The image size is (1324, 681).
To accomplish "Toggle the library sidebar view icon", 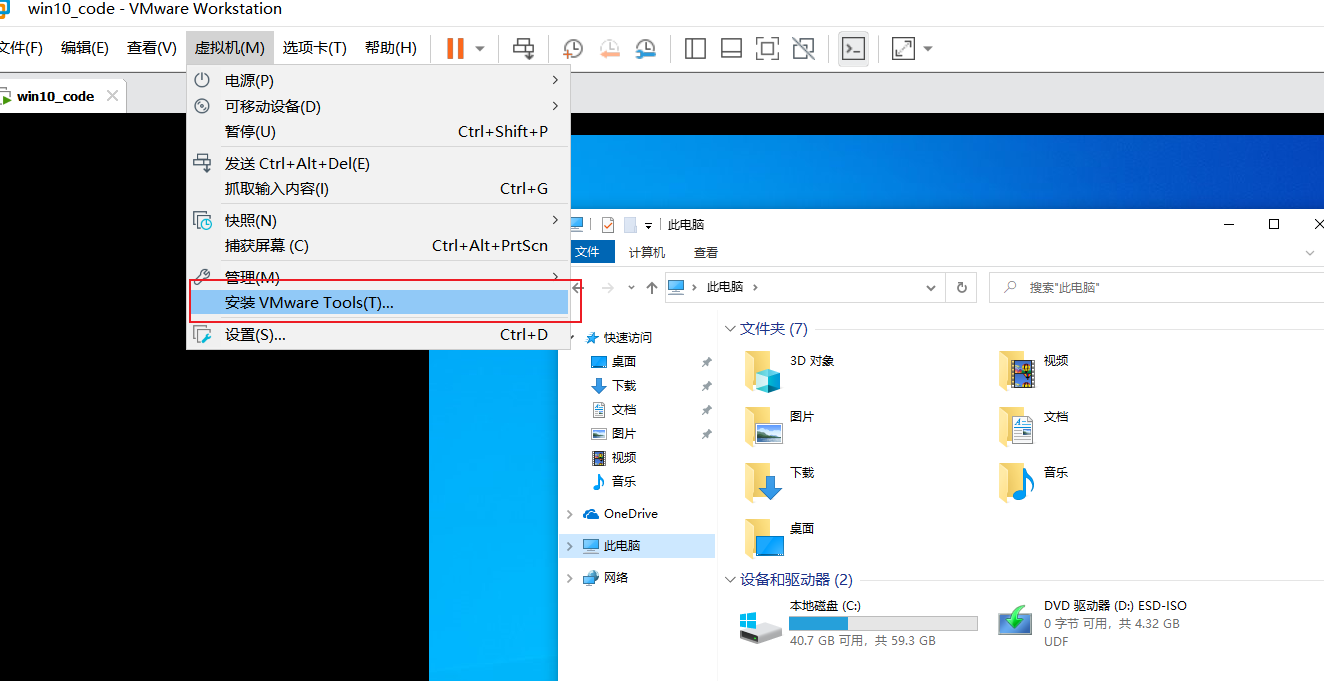I will 695,48.
